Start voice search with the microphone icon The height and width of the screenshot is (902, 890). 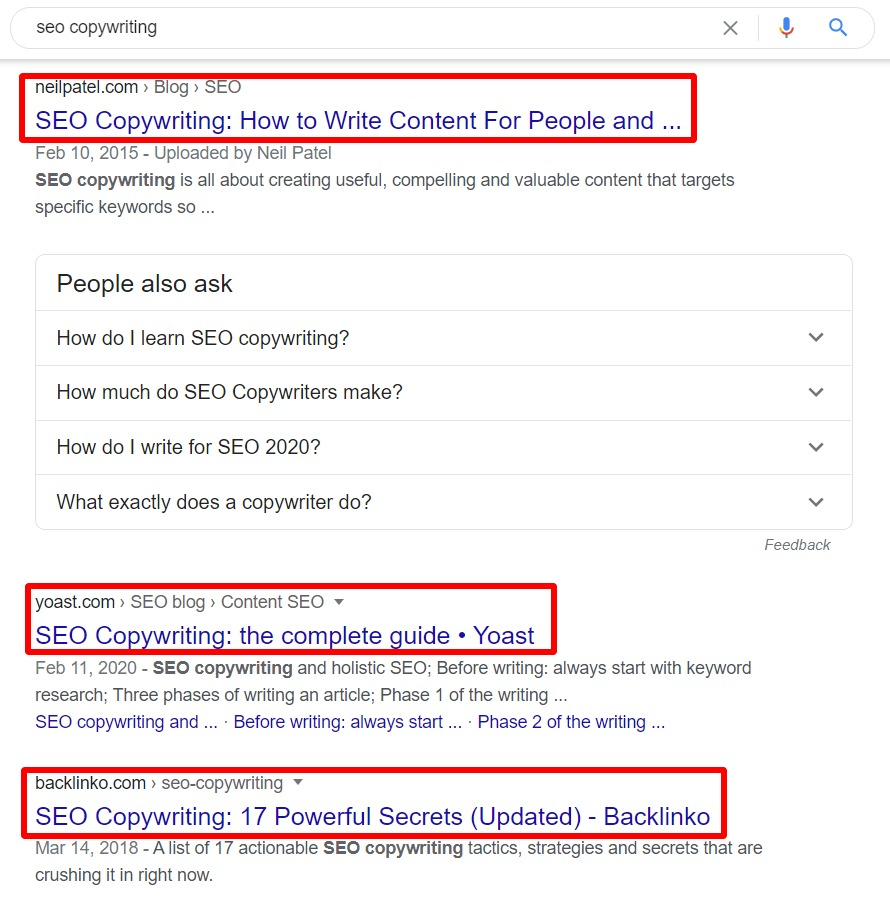786,28
